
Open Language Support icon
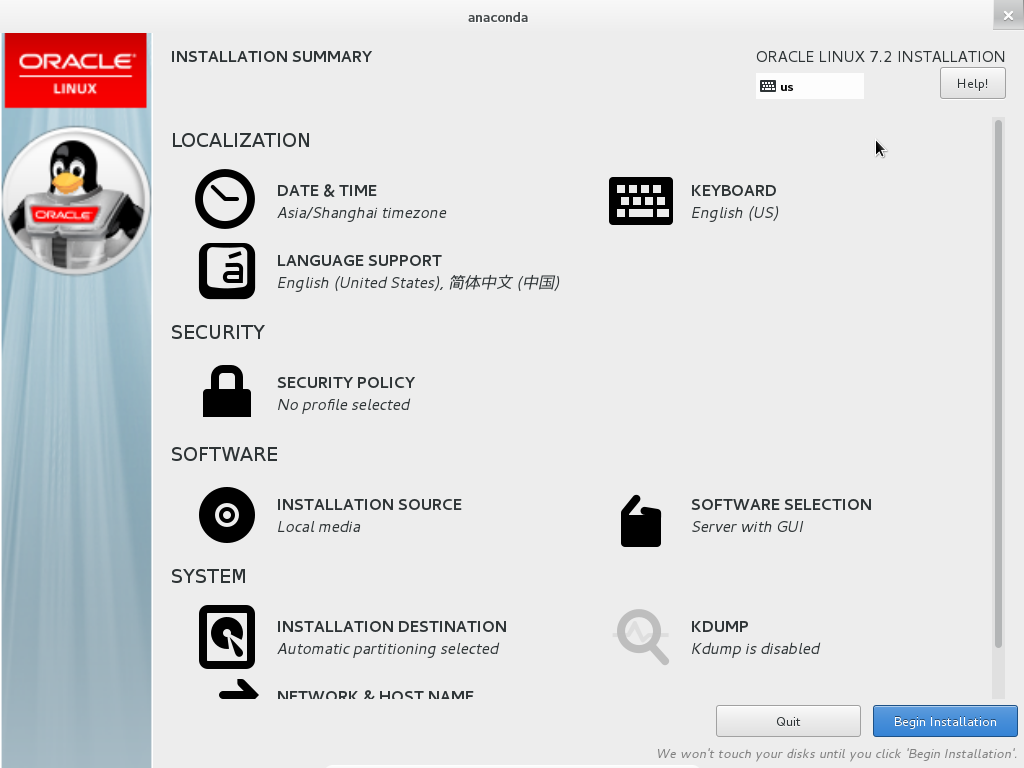point(227,271)
